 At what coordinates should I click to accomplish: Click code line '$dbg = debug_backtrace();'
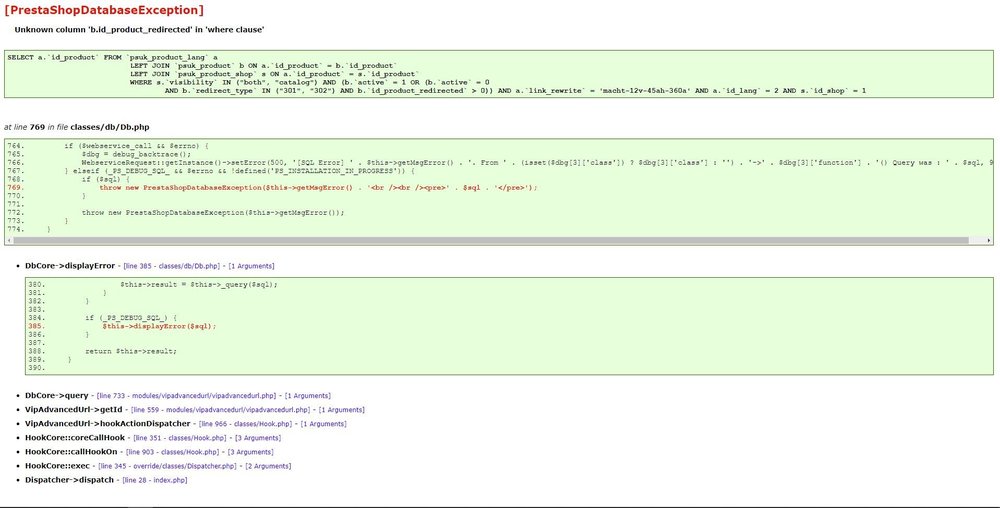136,154
